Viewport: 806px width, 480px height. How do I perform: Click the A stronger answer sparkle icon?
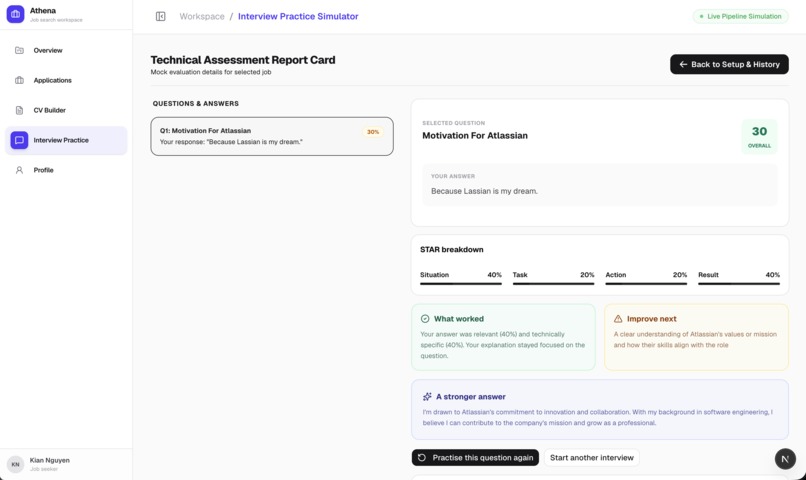(x=427, y=397)
